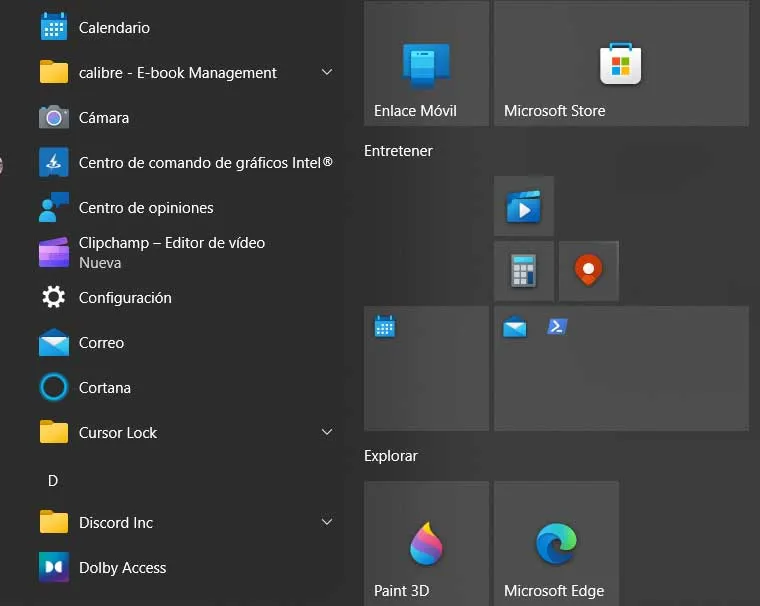Select the "Clipchamp – Editor de vídeo" label
Screen dimensions: 760x606
[172, 242]
